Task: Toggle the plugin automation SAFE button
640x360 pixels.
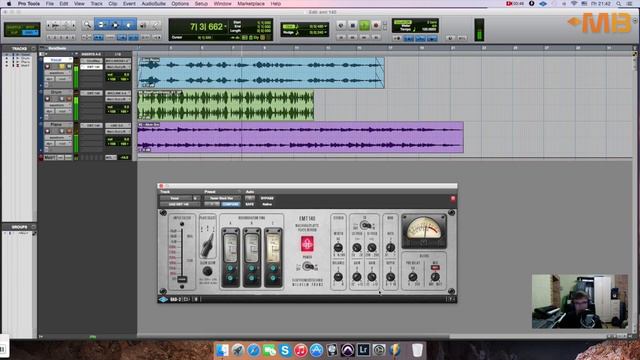Action: coord(249,204)
